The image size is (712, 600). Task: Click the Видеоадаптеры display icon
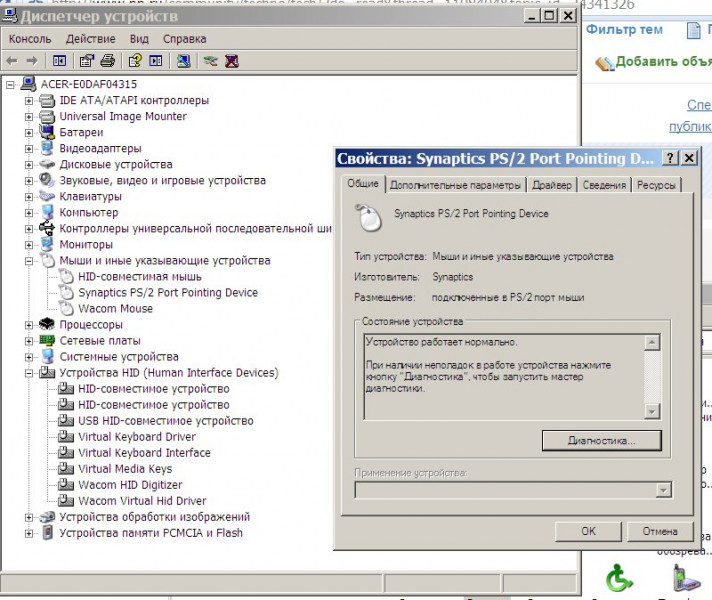(47, 148)
